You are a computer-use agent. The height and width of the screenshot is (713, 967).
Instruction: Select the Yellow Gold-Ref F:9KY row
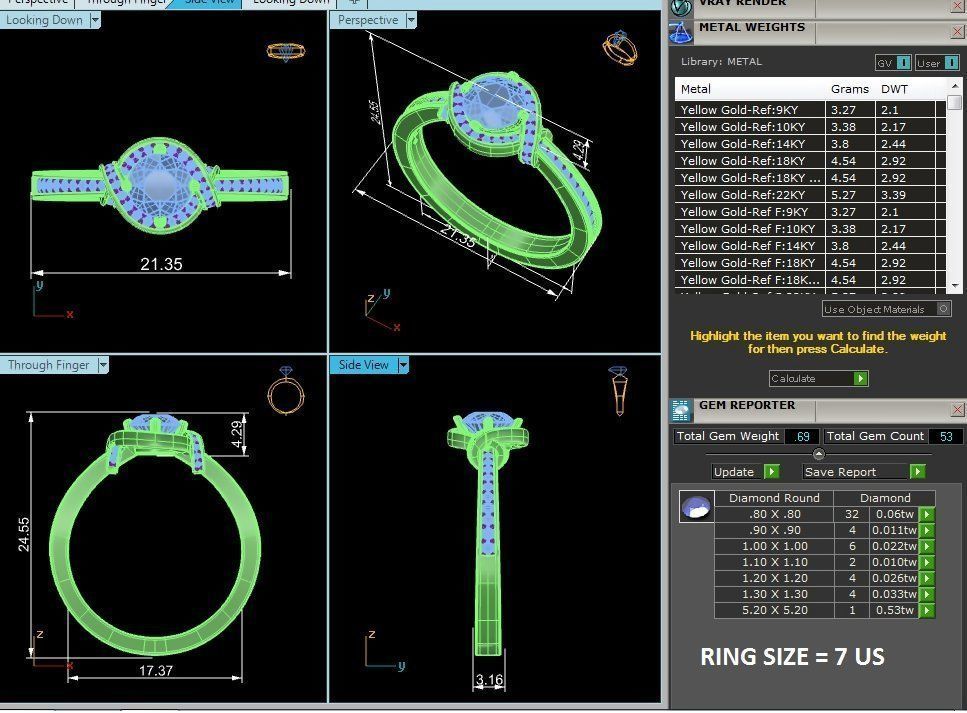810,212
